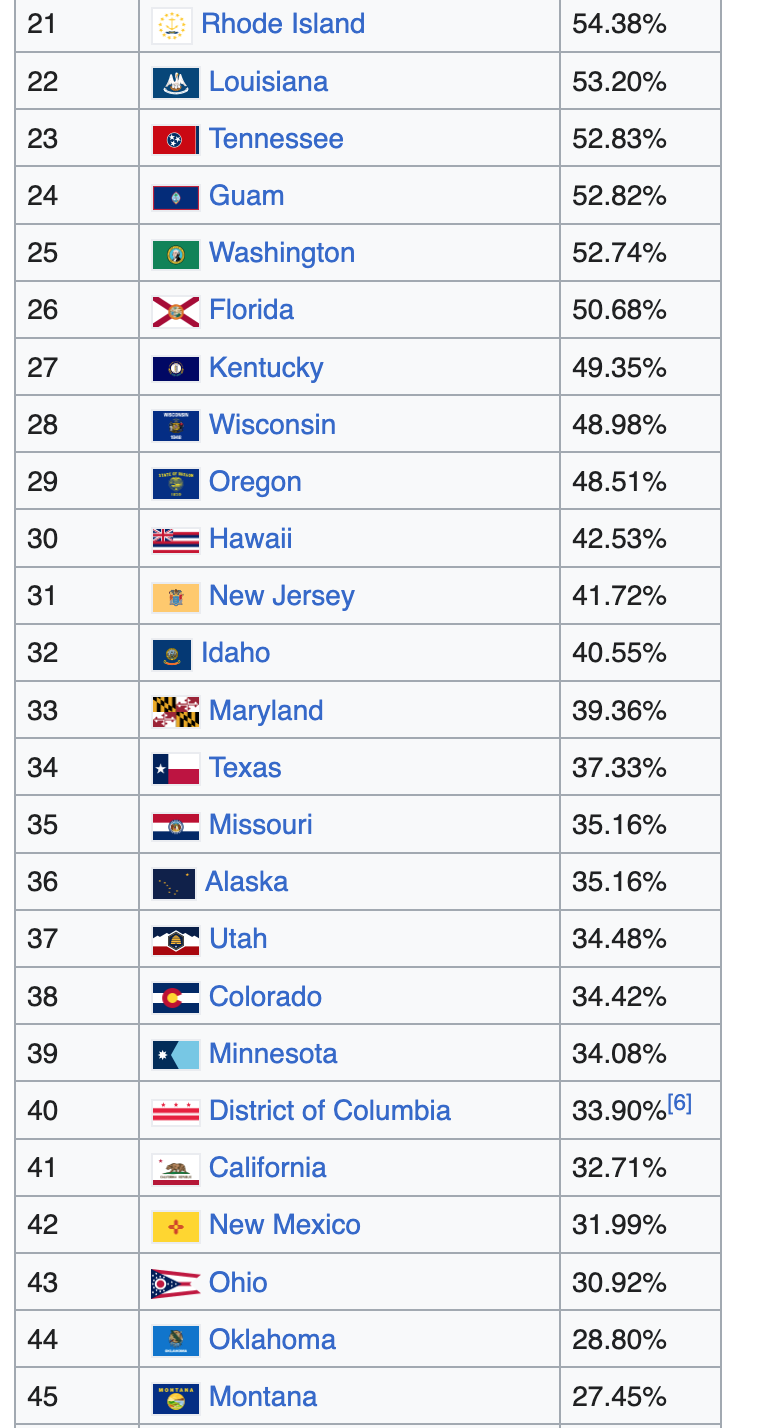This screenshot has width=766, height=1428.
Task: Click the Rhode Island flag icon
Action: tap(172, 25)
